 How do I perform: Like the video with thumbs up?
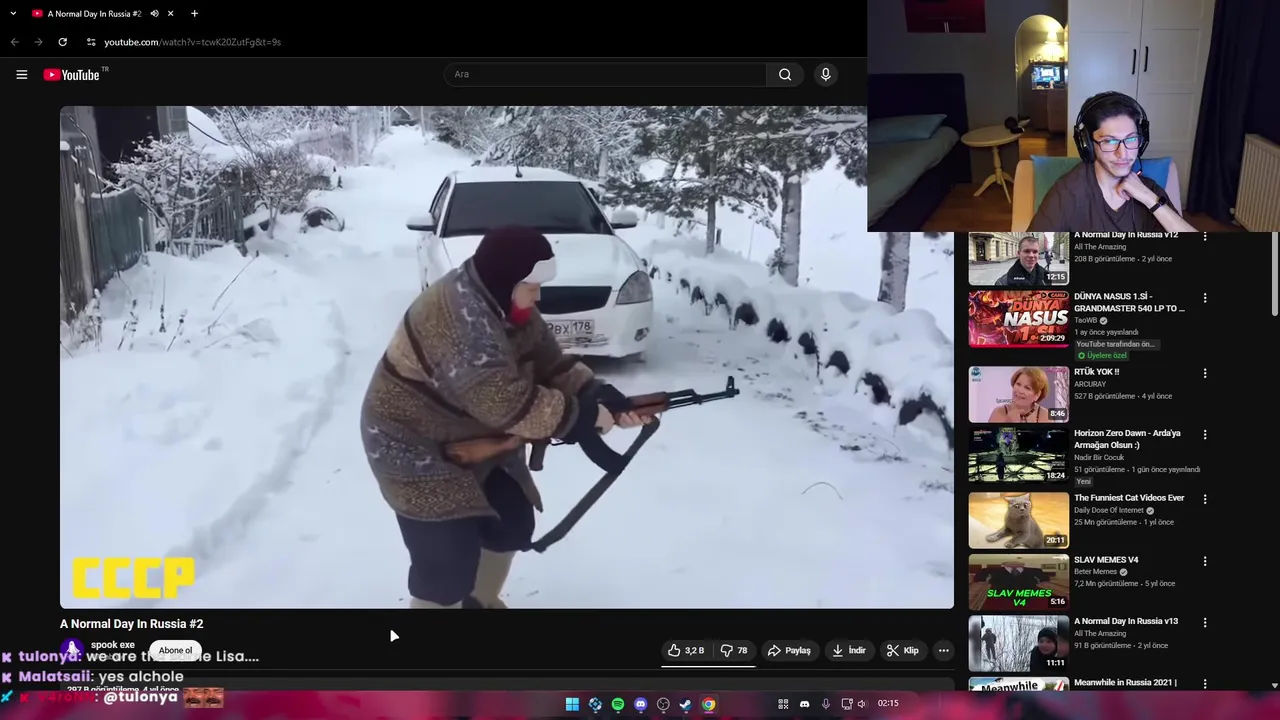coord(686,650)
